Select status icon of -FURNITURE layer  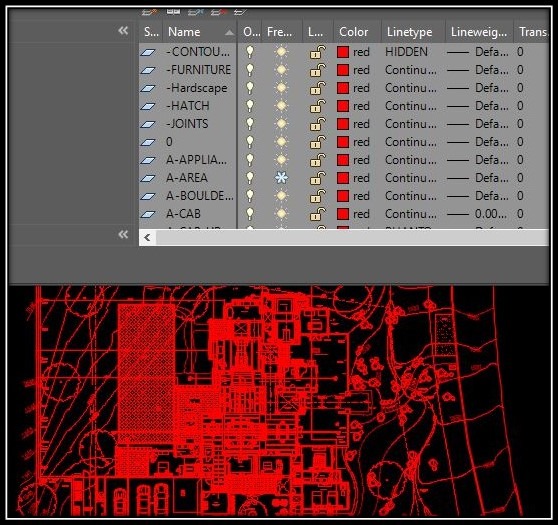point(148,70)
